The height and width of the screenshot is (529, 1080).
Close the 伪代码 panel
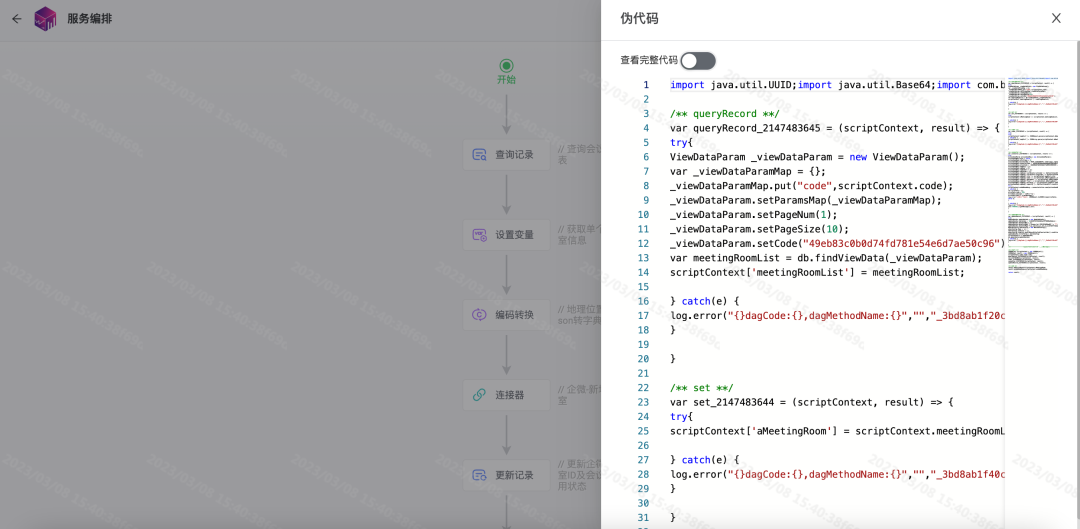pyautogui.click(x=1056, y=19)
